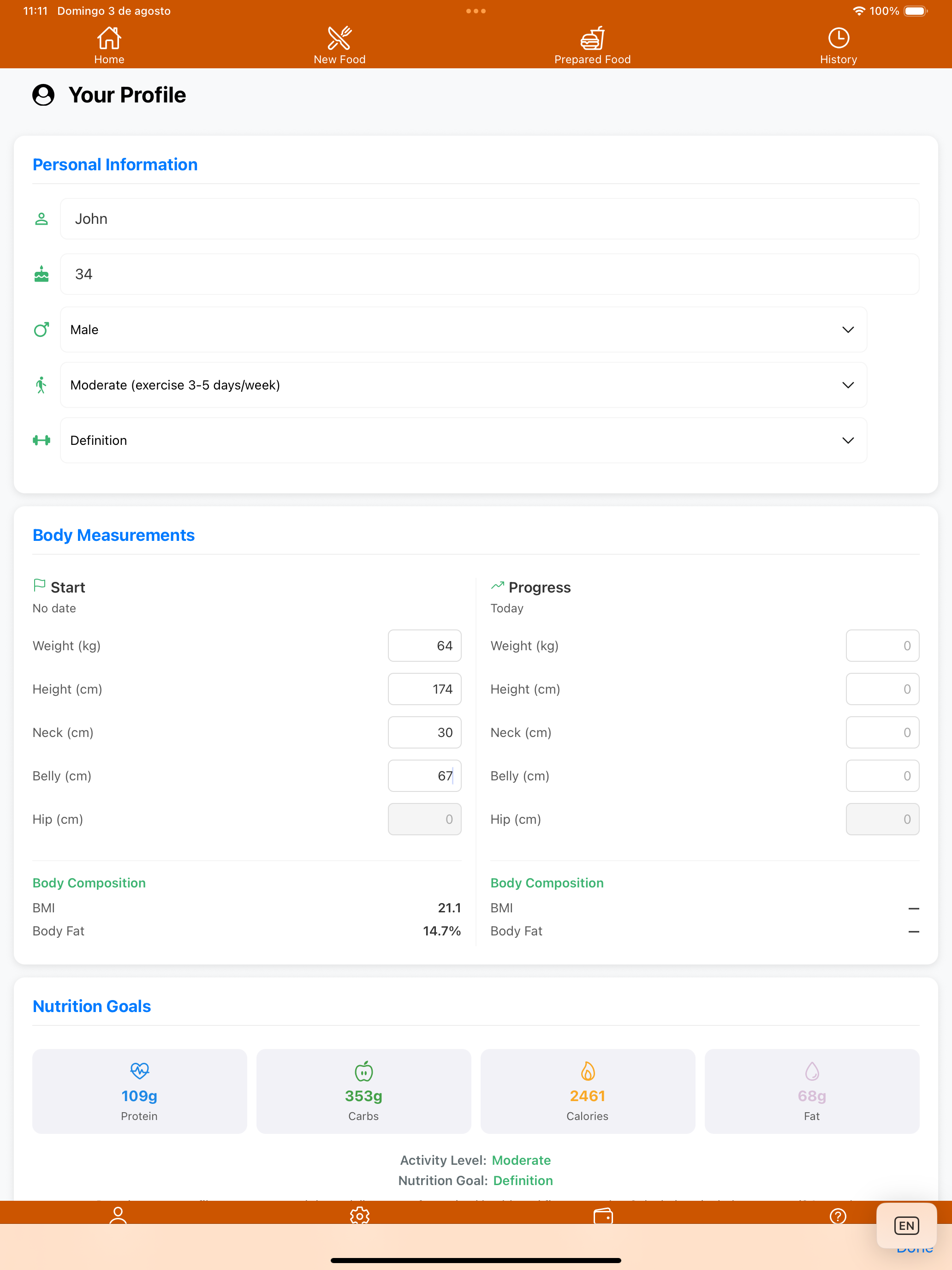Tap Start Body Fat value 14.7%
This screenshot has width=952, height=1270.
442,931
